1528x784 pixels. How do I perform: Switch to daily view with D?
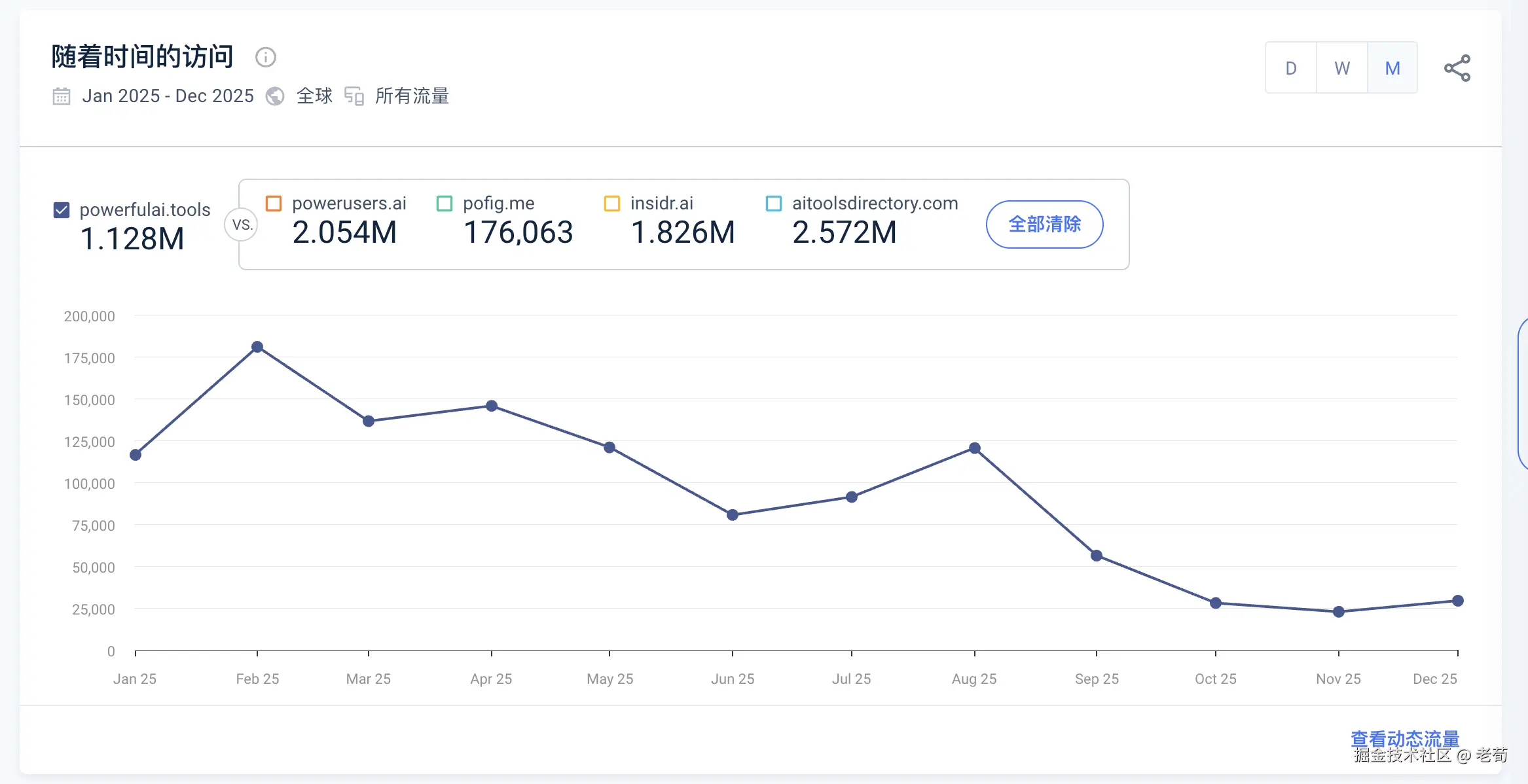coord(1291,68)
